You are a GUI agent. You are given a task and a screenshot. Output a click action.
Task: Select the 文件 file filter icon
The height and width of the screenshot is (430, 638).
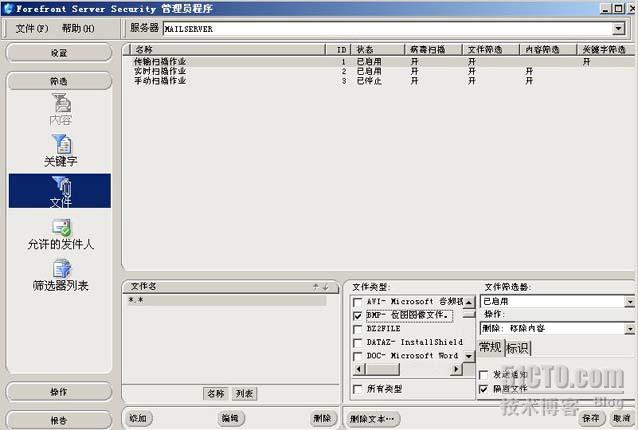coord(60,191)
